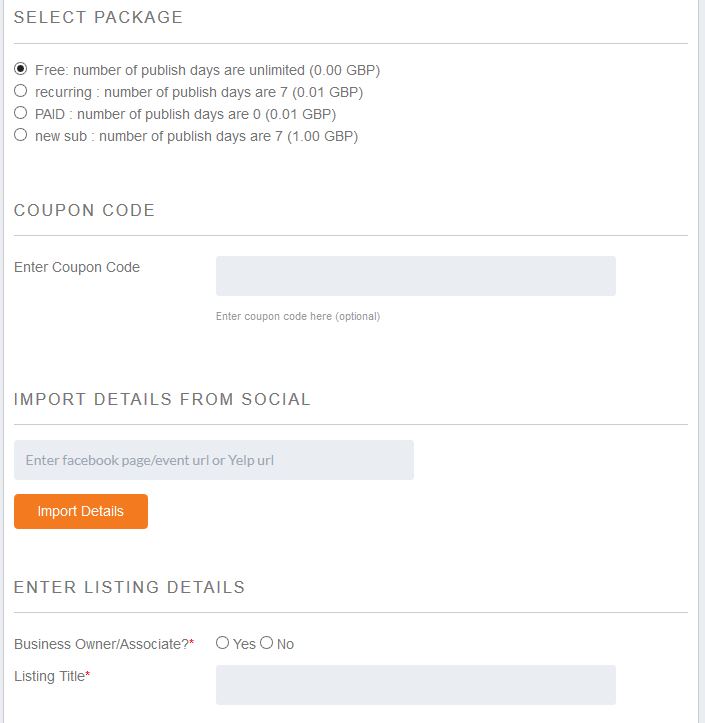Click into the Listing Title text field
Image resolution: width=705 pixels, height=723 pixels.
(415, 685)
